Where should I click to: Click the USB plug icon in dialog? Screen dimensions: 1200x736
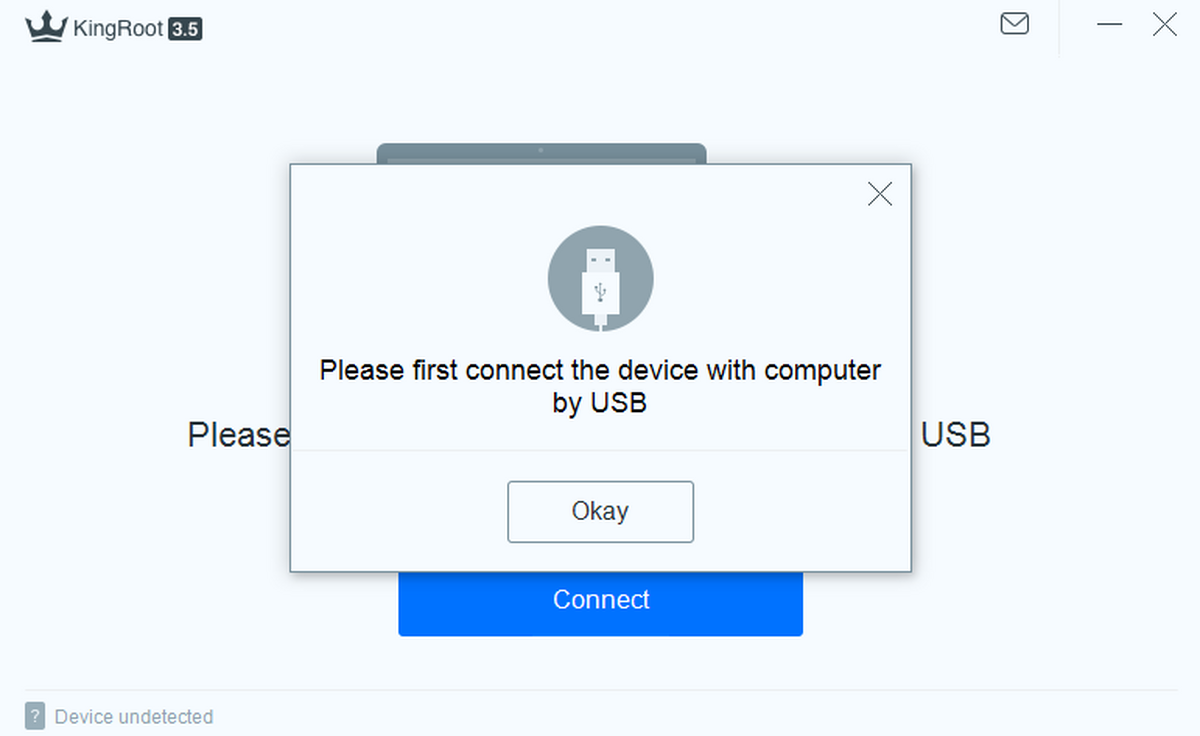600,278
